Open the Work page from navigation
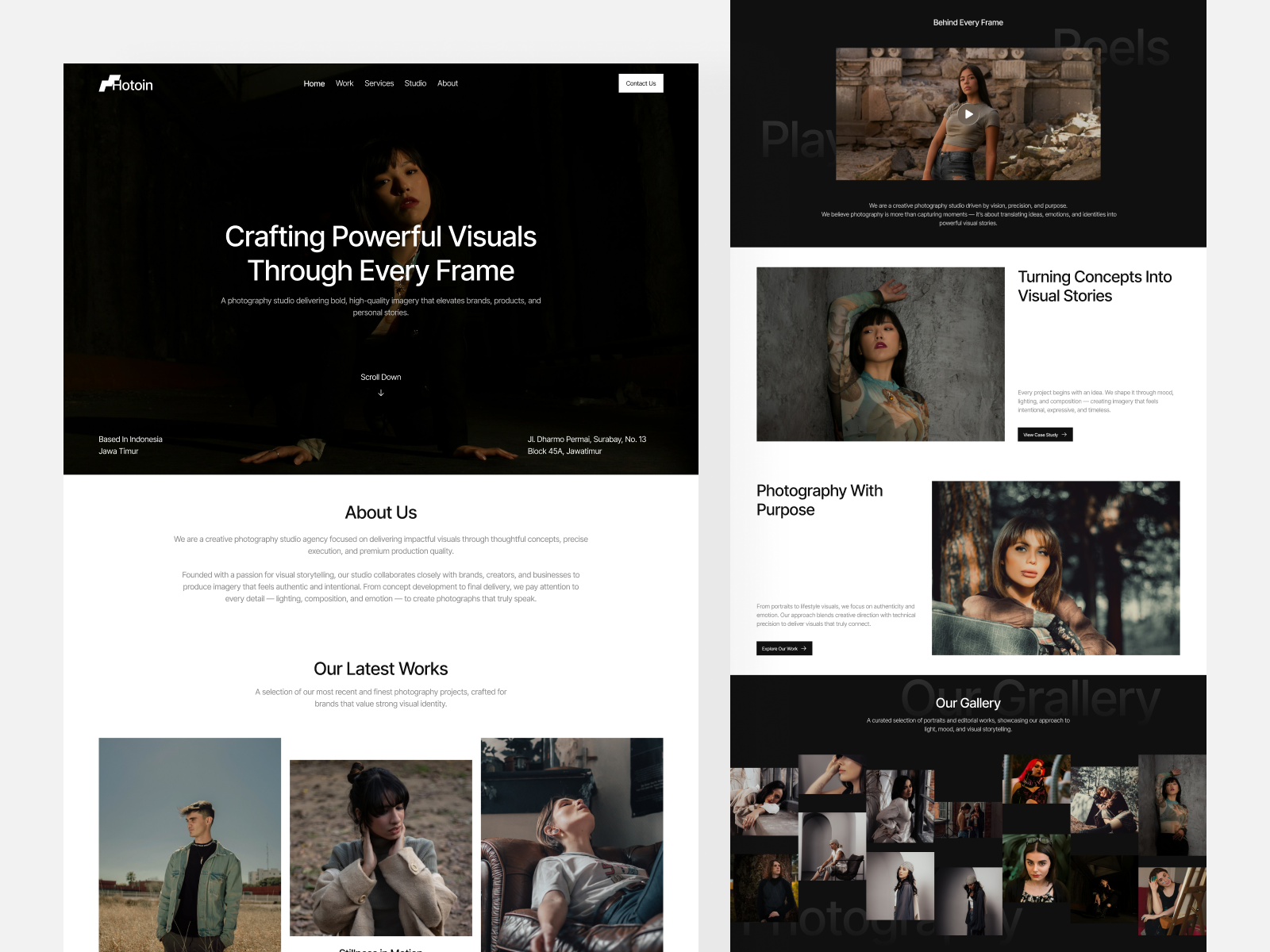The image size is (1270, 952). (344, 83)
